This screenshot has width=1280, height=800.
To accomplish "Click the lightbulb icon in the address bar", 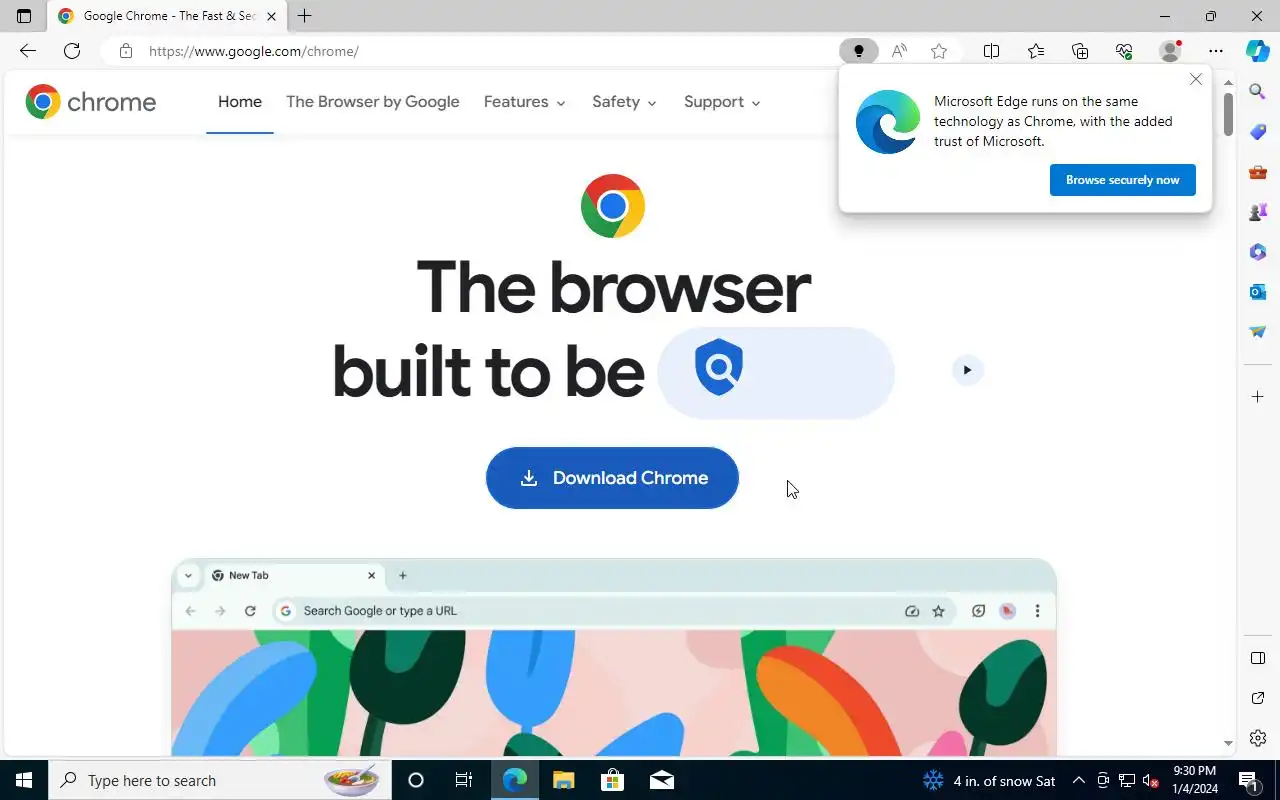I will point(858,51).
